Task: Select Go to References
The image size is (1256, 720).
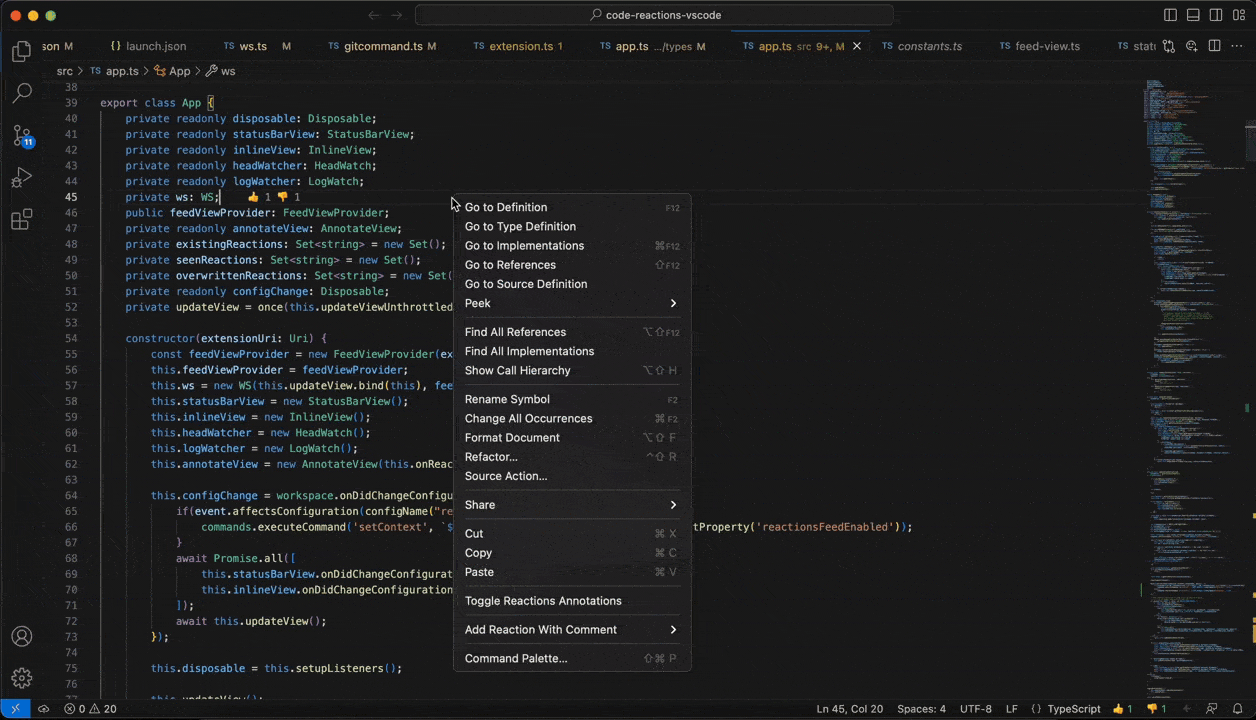Action: coord(572,264)
